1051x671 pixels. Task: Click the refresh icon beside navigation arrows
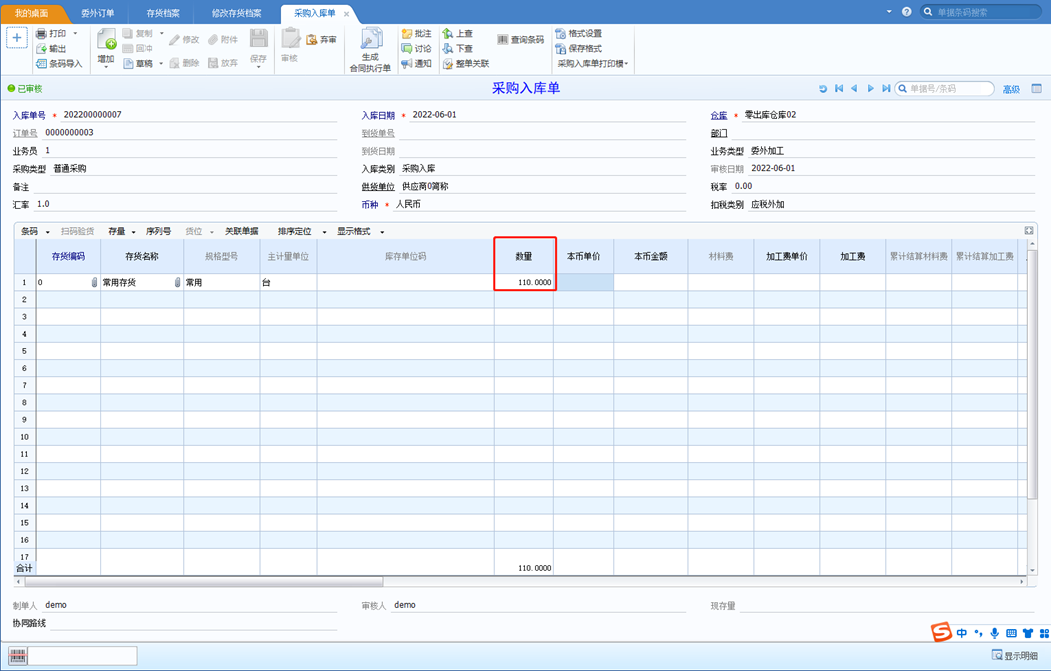[823, 88]
